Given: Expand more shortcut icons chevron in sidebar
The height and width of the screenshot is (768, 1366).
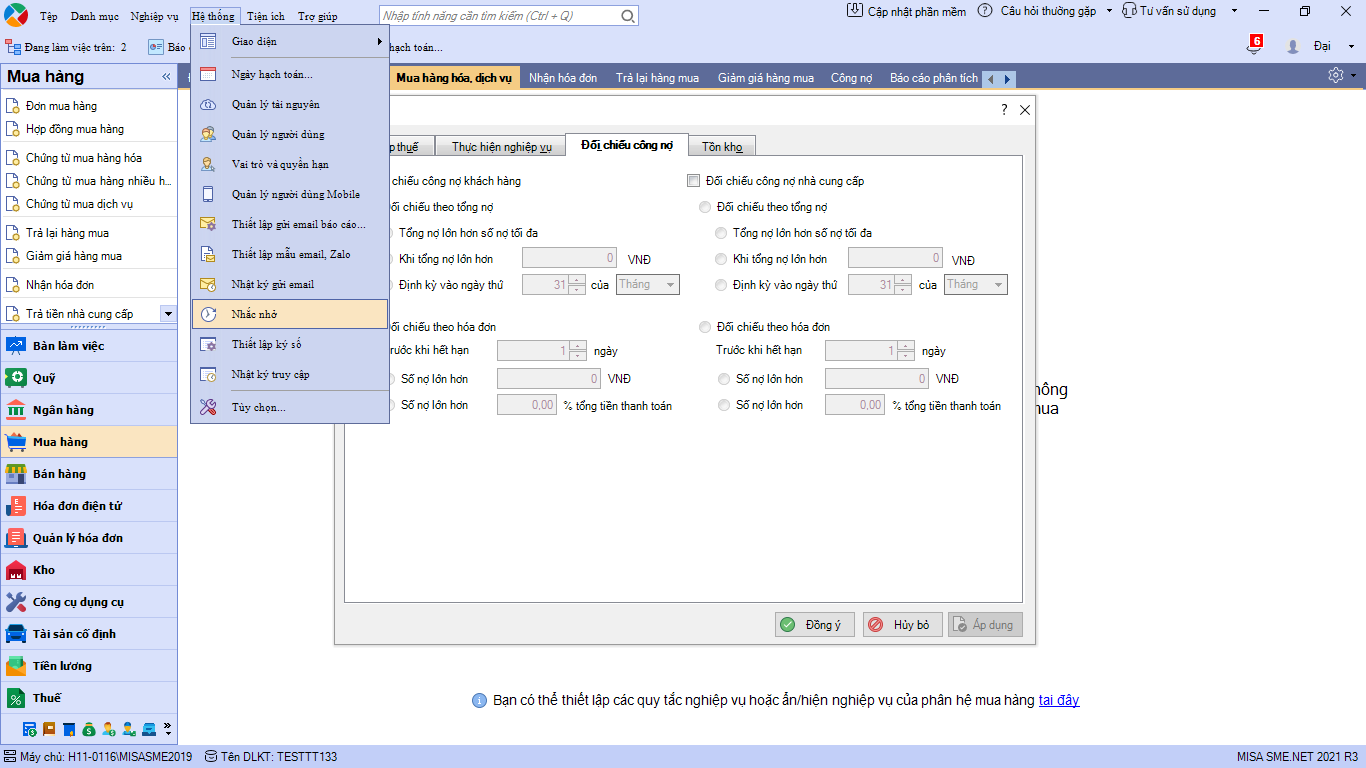Looking at the screenshot, I should 168,729.
